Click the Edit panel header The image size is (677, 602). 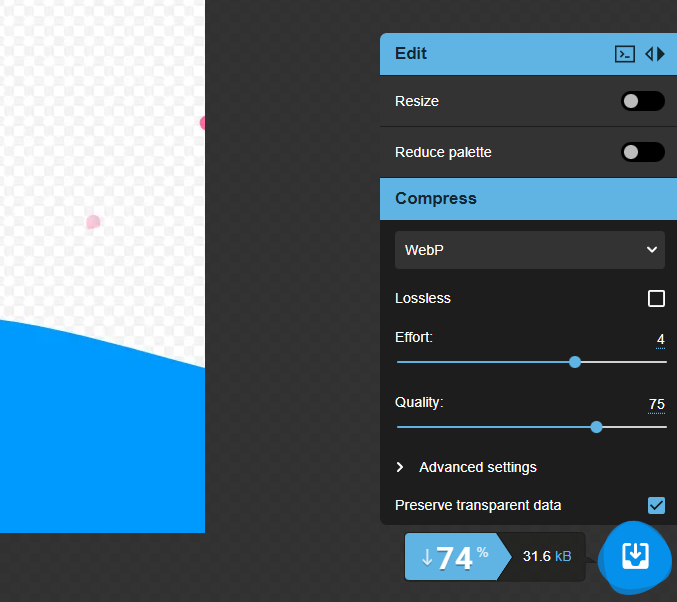tap(490, 54)
